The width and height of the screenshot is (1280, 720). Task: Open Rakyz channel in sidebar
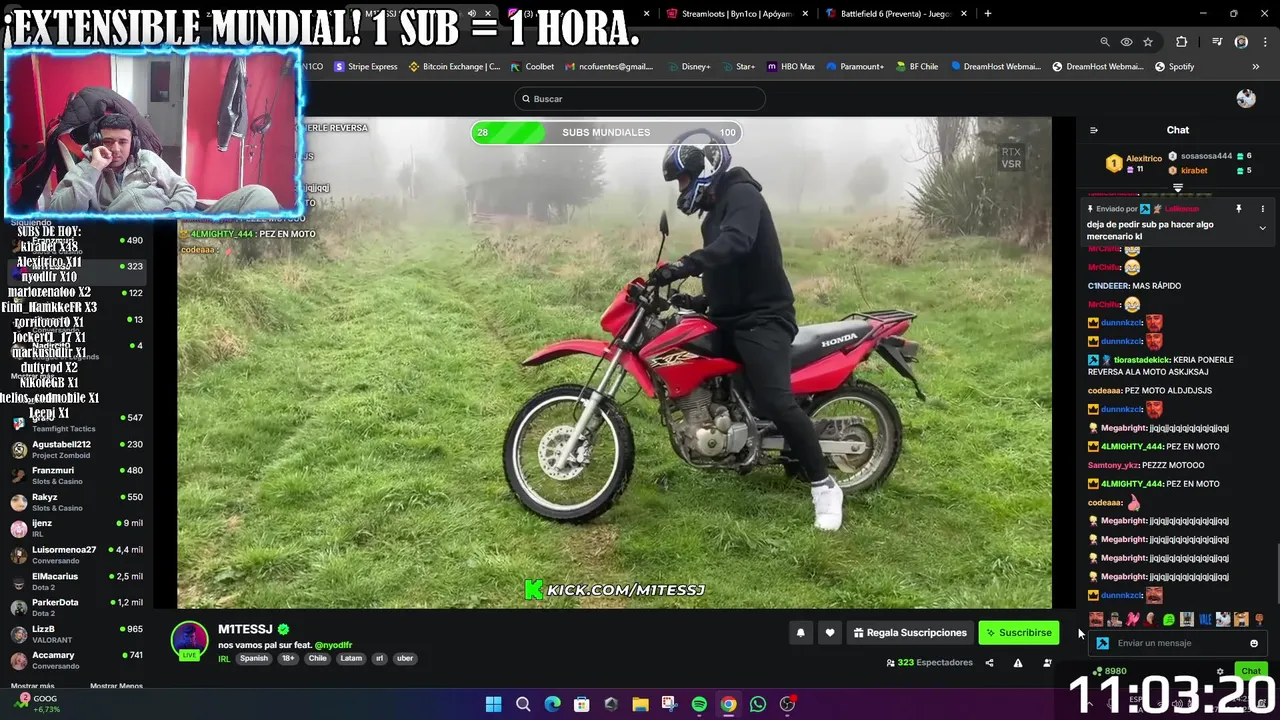click(x=76, y=501)
